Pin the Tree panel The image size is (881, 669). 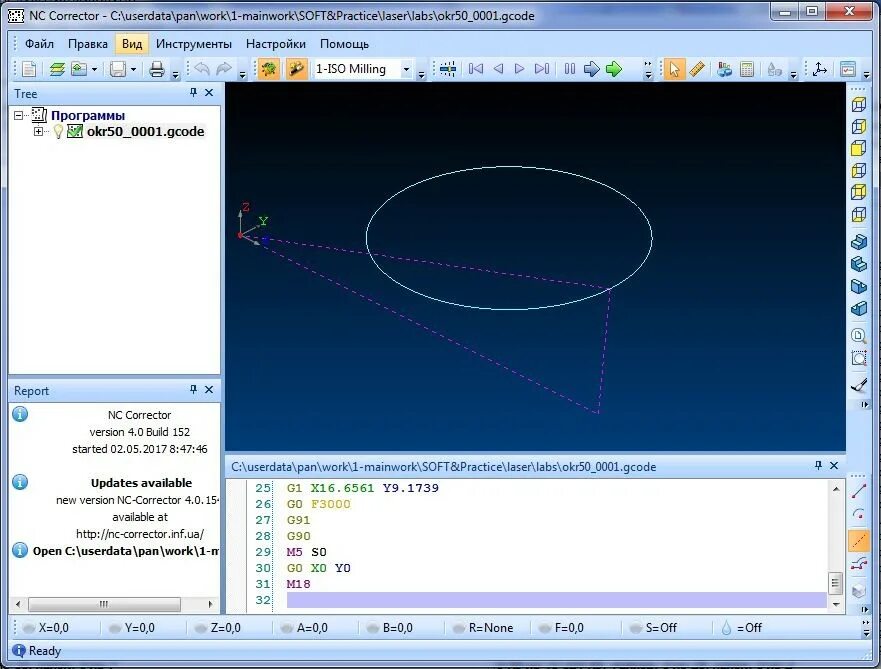click(x=193, y=93)
